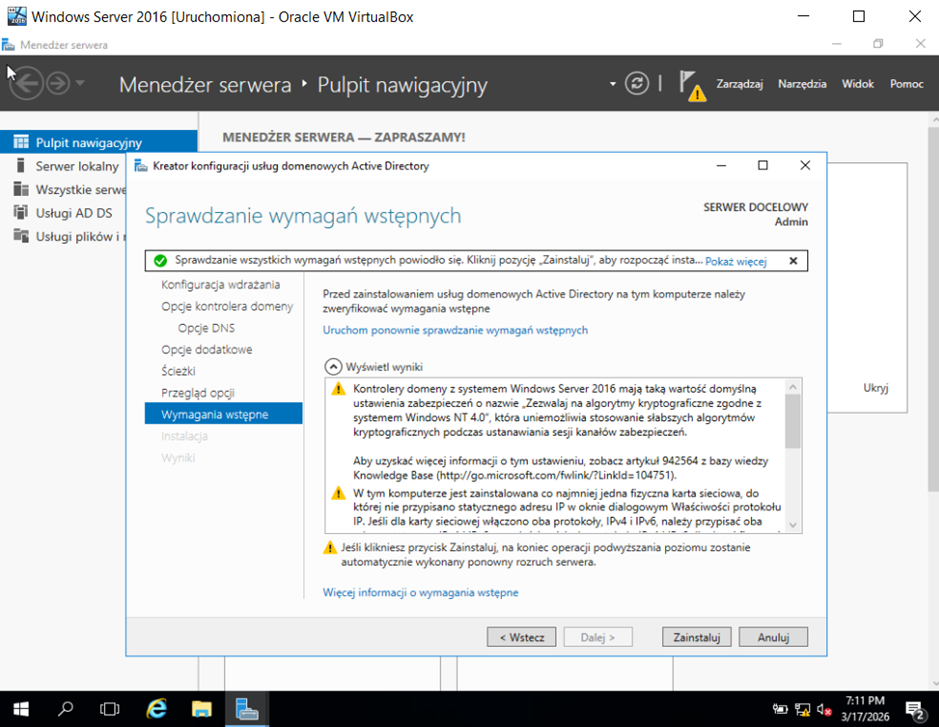The height and width of the screenshot is (727, 939).
Task: Click the Server Manager back arrow button
Action: pyautogui.click(x=27, y=84)
